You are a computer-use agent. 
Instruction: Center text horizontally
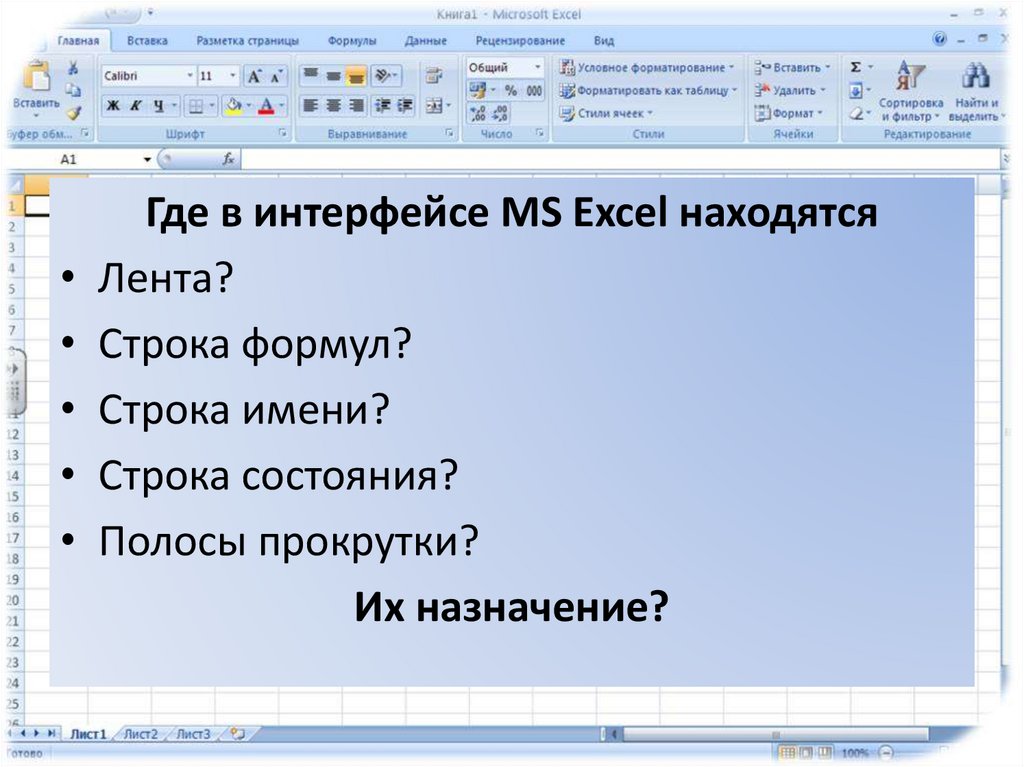333,105
